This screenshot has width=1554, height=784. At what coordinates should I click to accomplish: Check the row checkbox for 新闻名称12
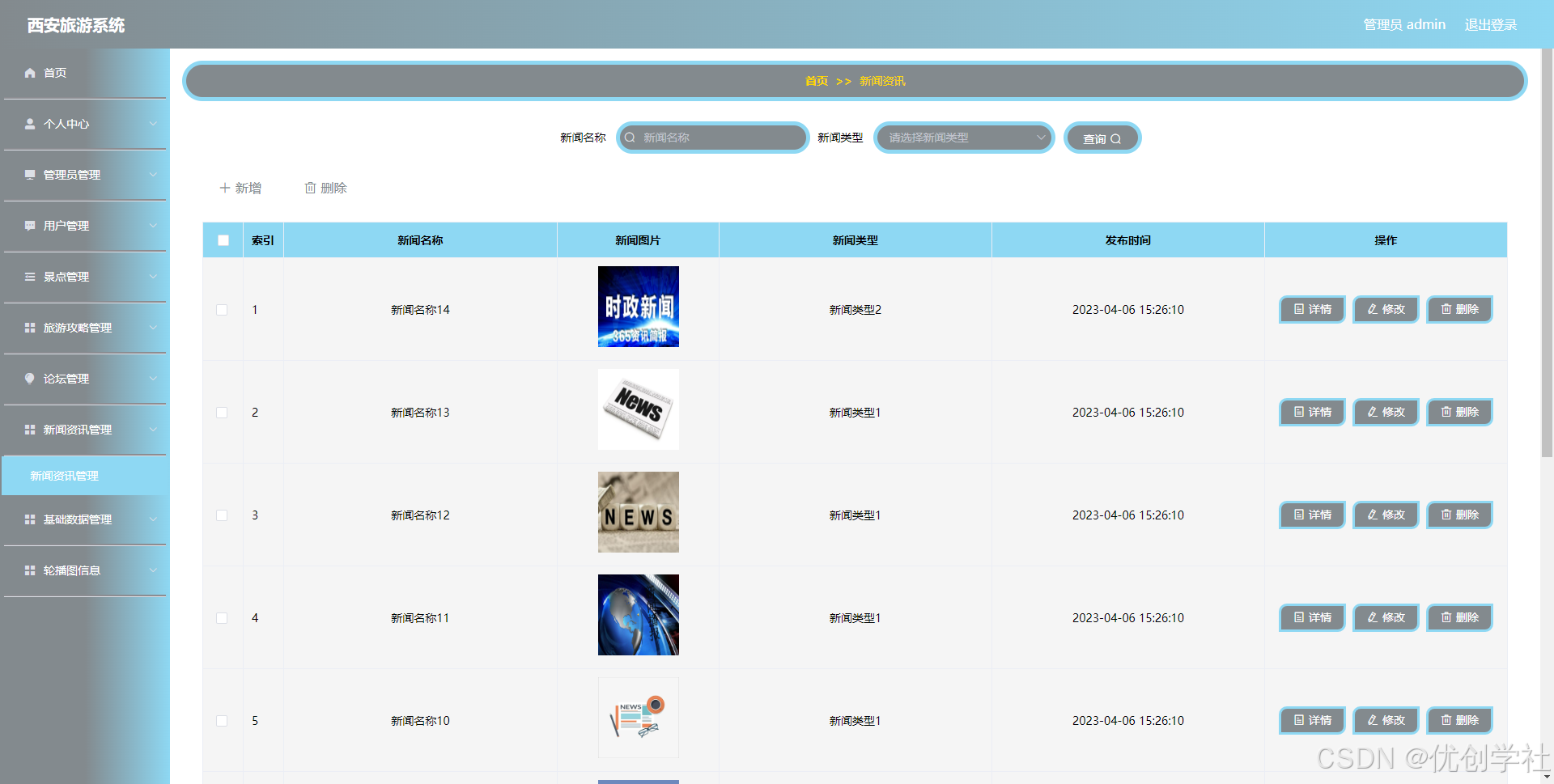click(x=222, y=515)
